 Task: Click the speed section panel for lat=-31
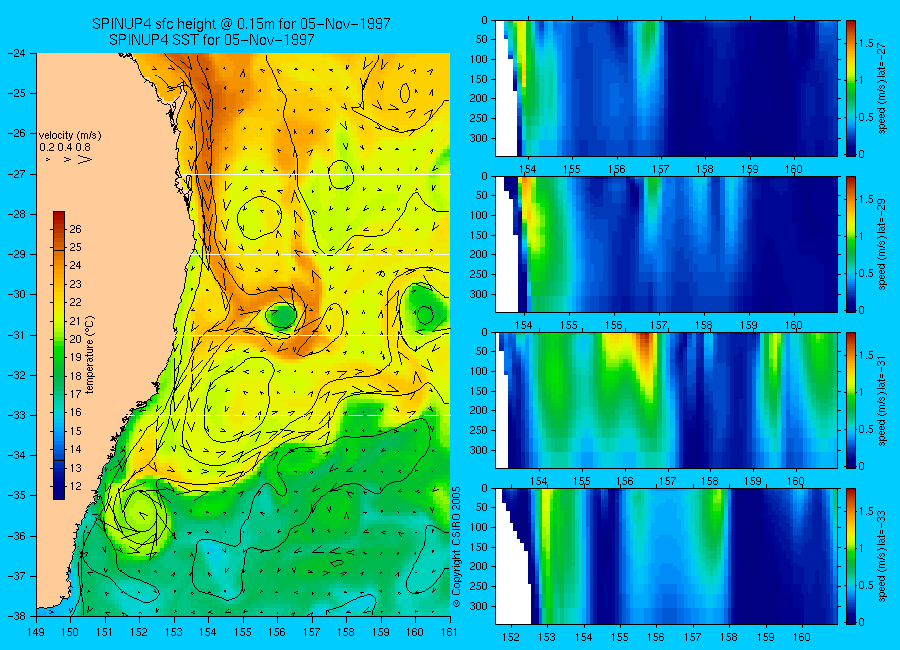point(666,400)
